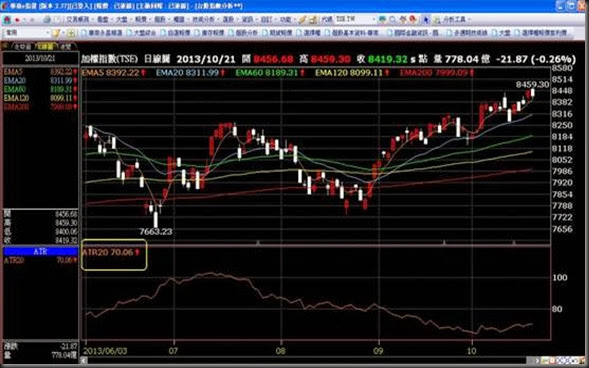Click the 2013/10/21 date box in the left panel
Viewport: 589px width, 368px height.
point(40,58)
